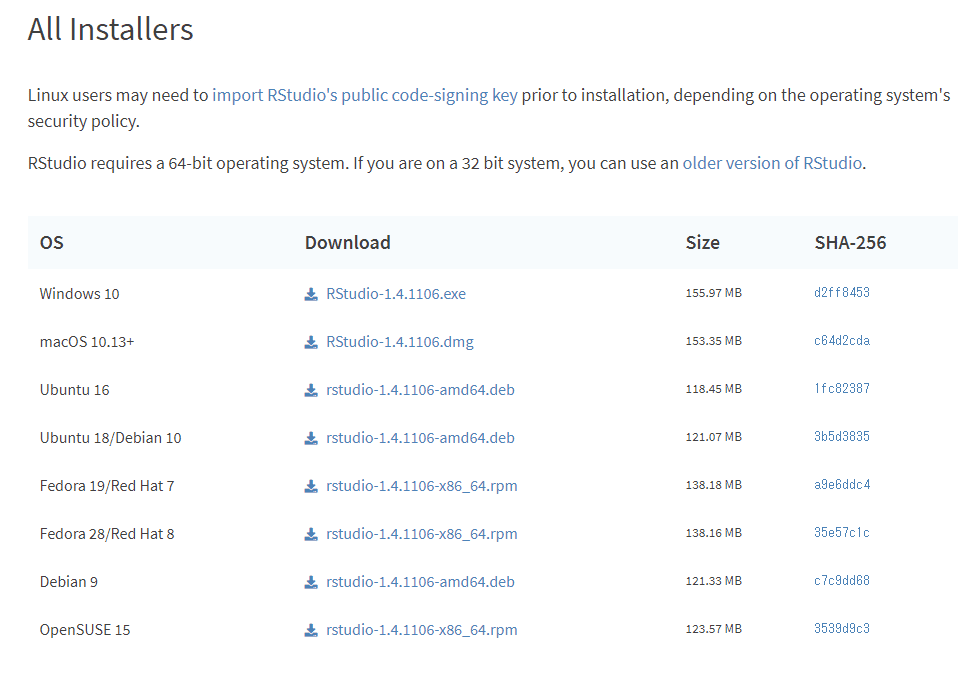
Task: Download the OpenSUSE 15 rpm file
Action: pyautogui.click(x=421, y=630)
